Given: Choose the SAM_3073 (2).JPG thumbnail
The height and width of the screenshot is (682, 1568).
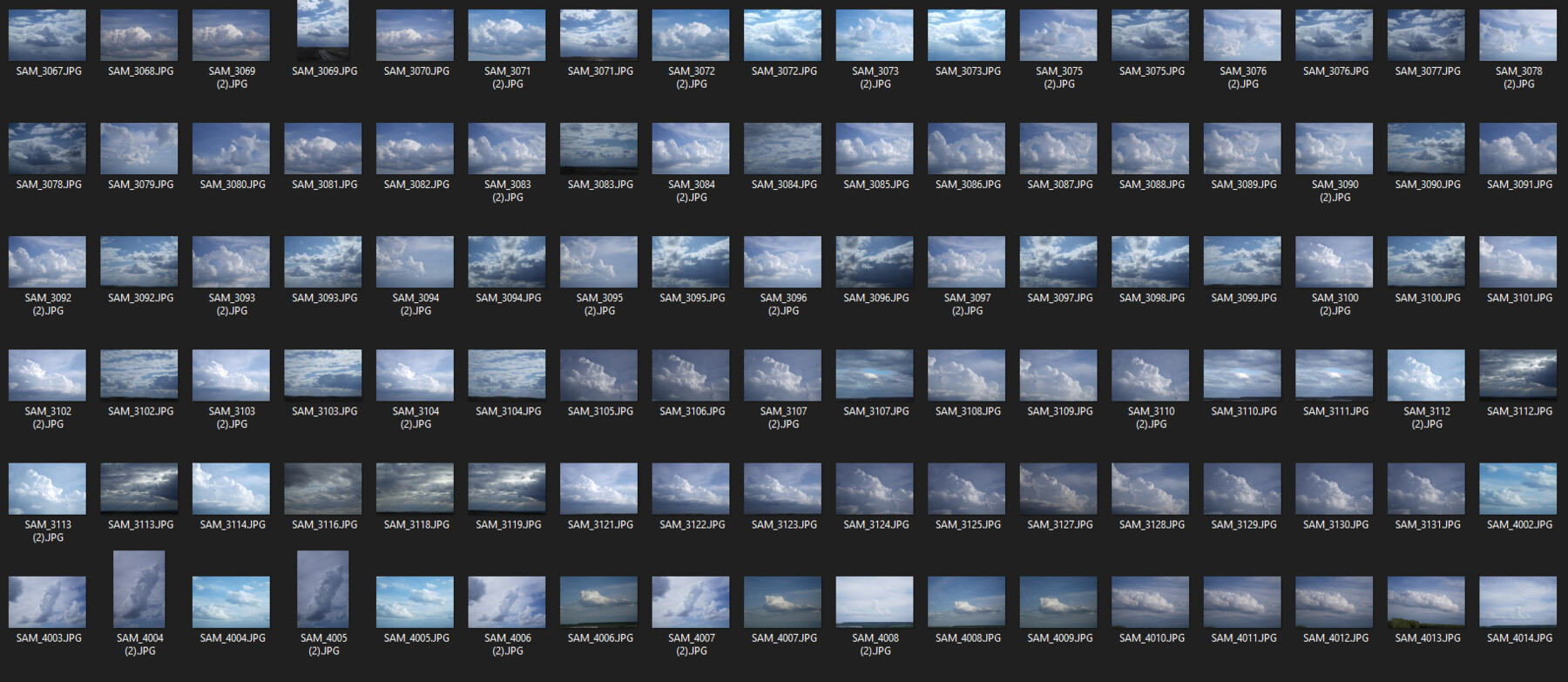Looking at the screenshot, I should point(875,35).
